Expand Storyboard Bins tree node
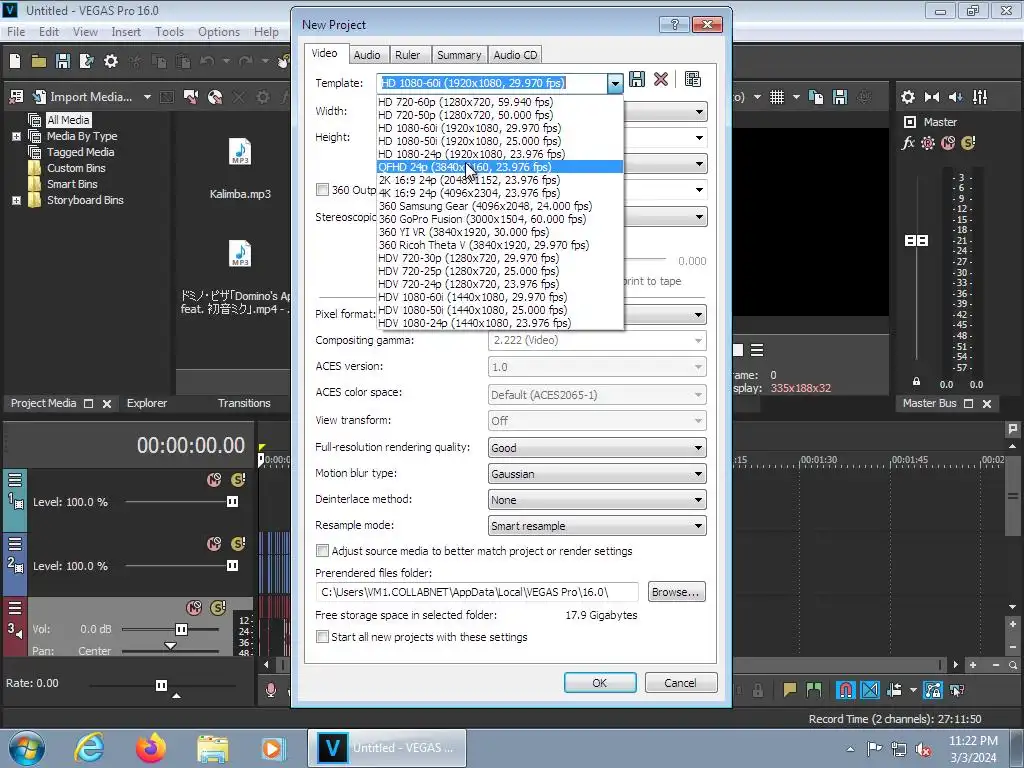This screenshot has height=768, width=1024. click(16, 200)
